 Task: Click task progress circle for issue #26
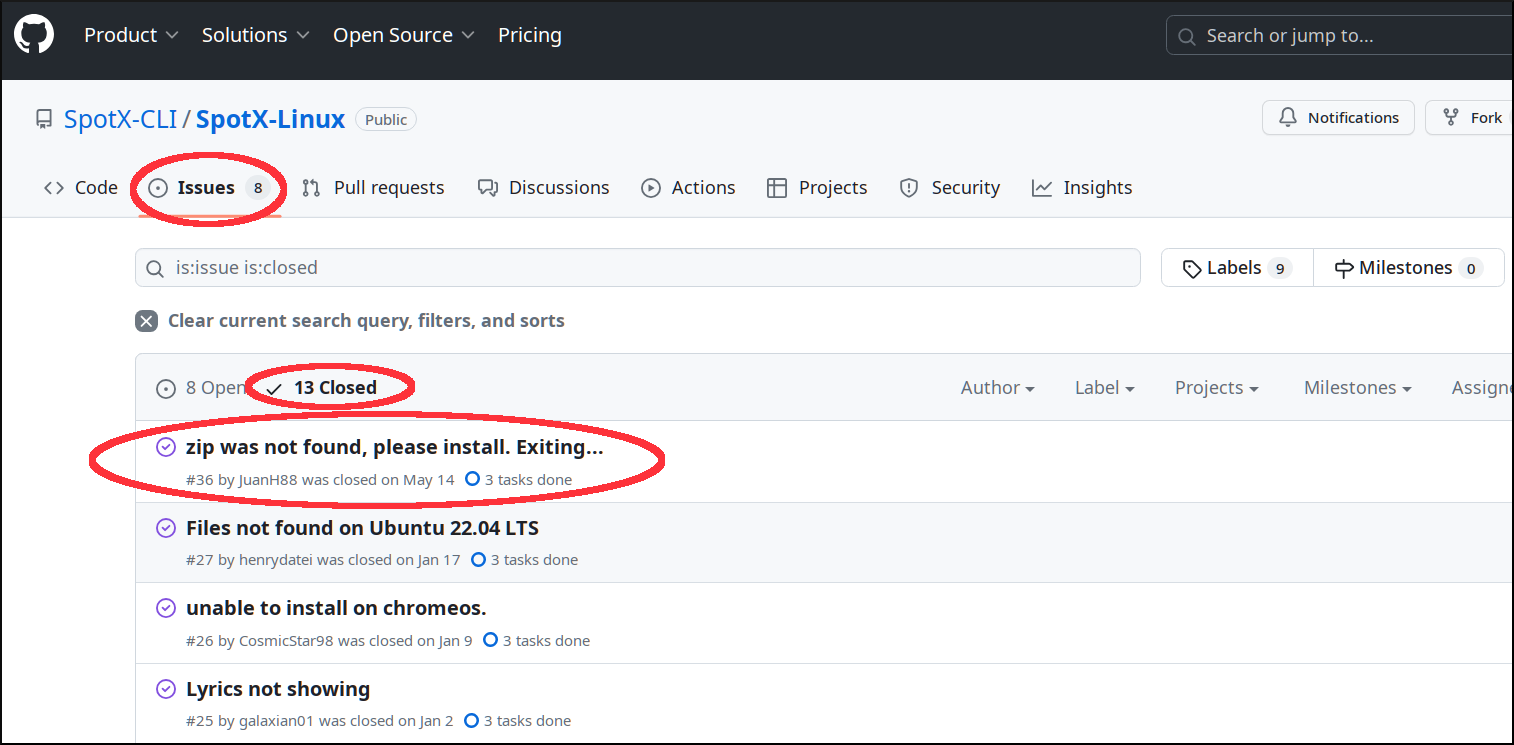click(x=490, y=640)
